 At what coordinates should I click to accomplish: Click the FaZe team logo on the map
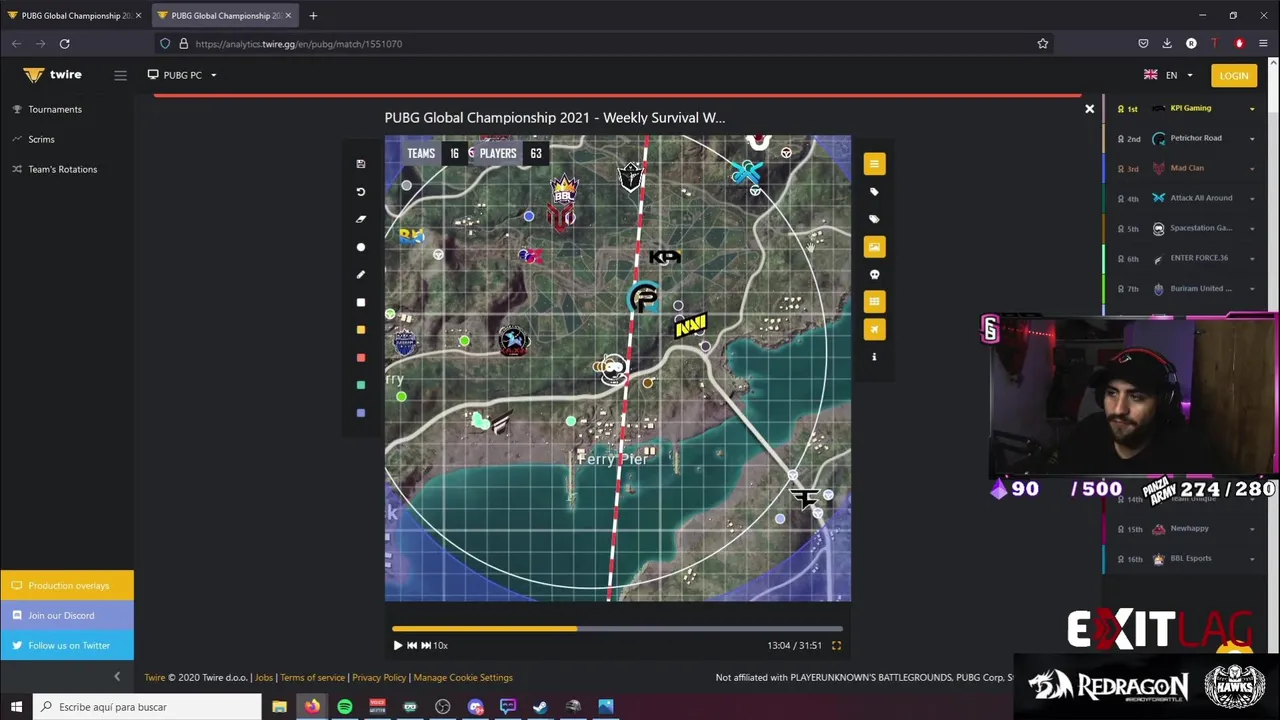pyautogui.click(x=804, y=497)
